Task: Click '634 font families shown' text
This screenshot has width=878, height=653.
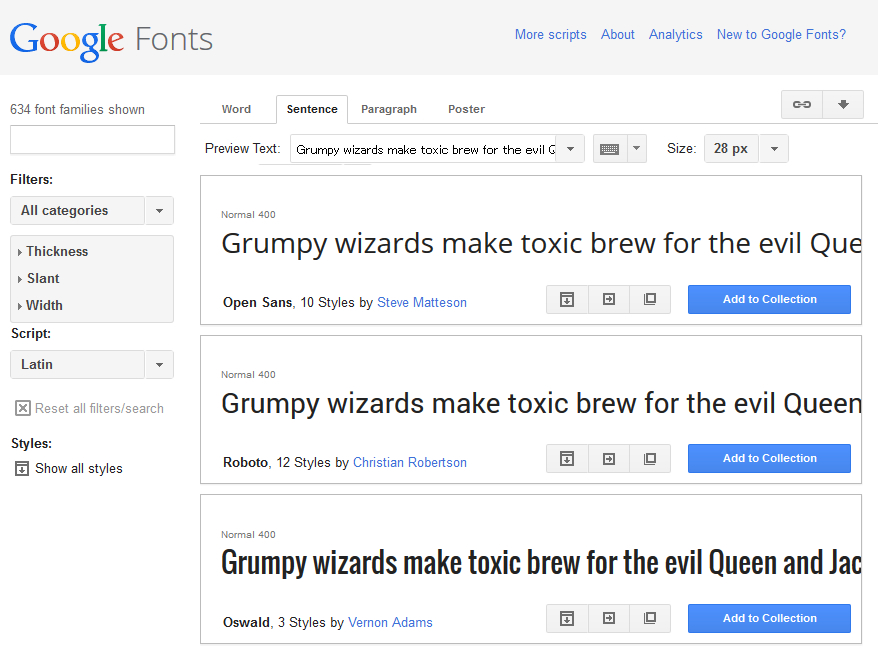Action: click(77, 109)
